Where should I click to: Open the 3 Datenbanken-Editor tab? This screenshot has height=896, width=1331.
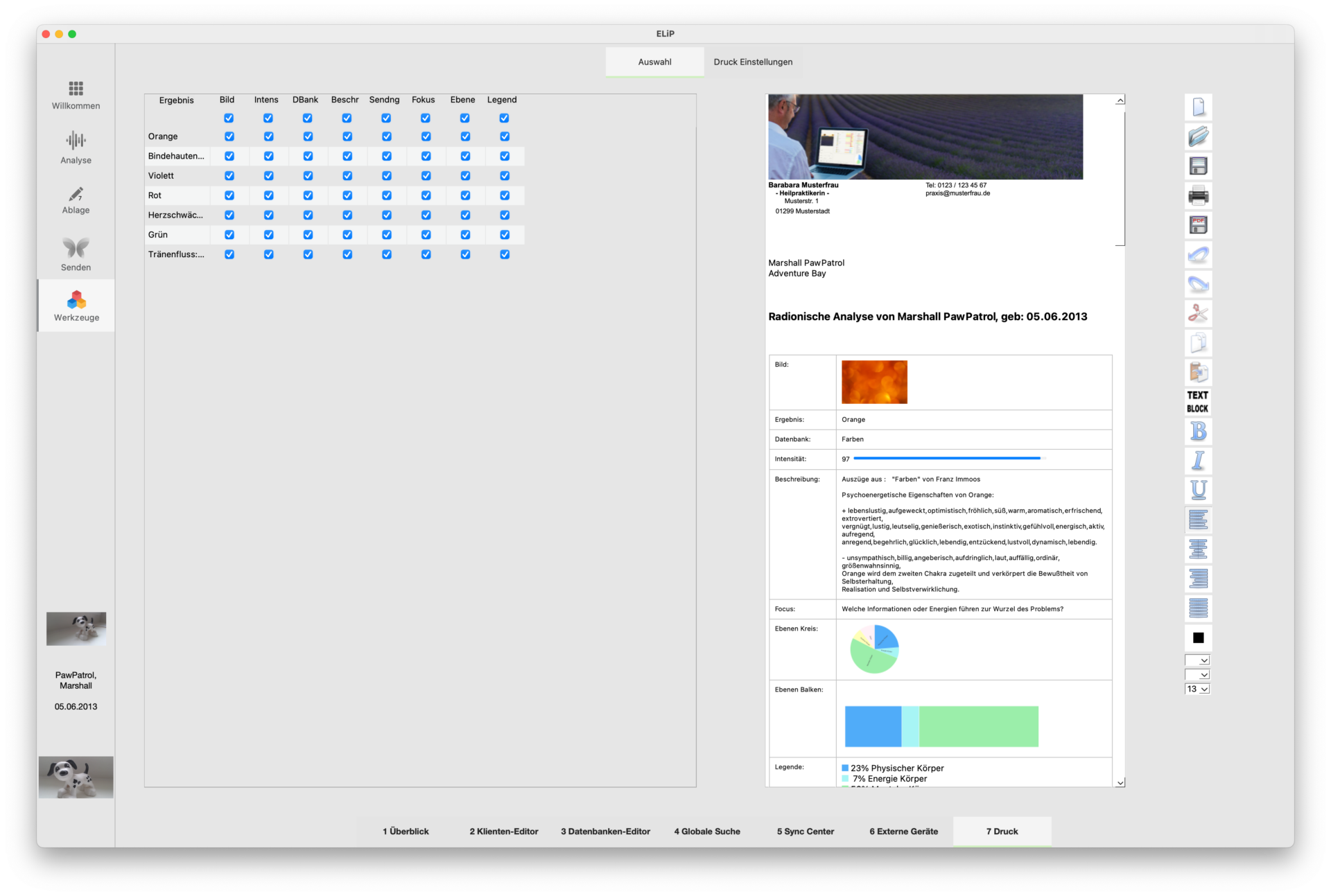[x=605, y=832]
